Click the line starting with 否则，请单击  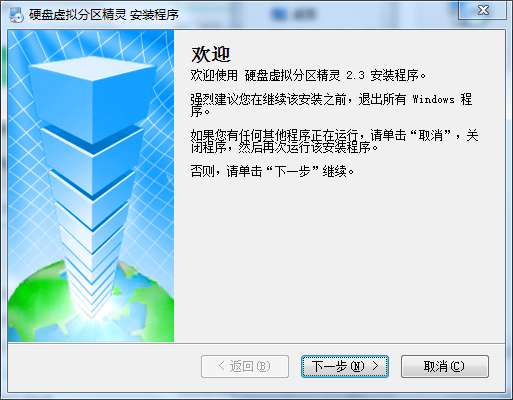(x=272, y=171)
